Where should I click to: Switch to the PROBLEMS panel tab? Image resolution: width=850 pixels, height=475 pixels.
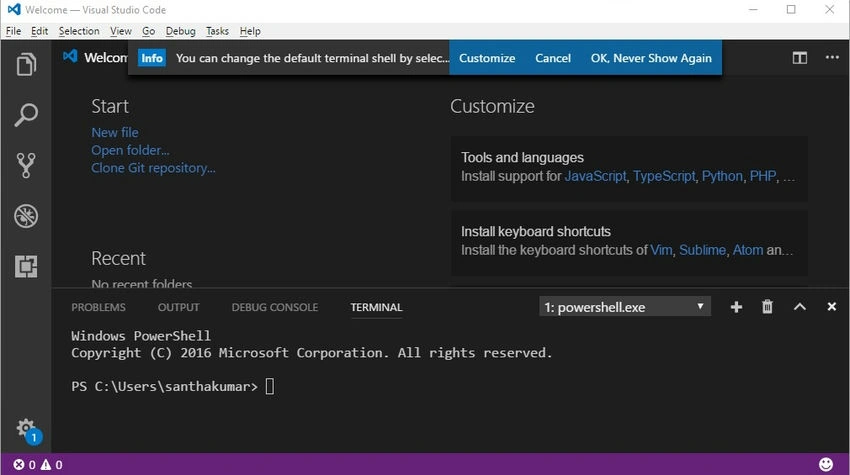click(x=98, y=307)
